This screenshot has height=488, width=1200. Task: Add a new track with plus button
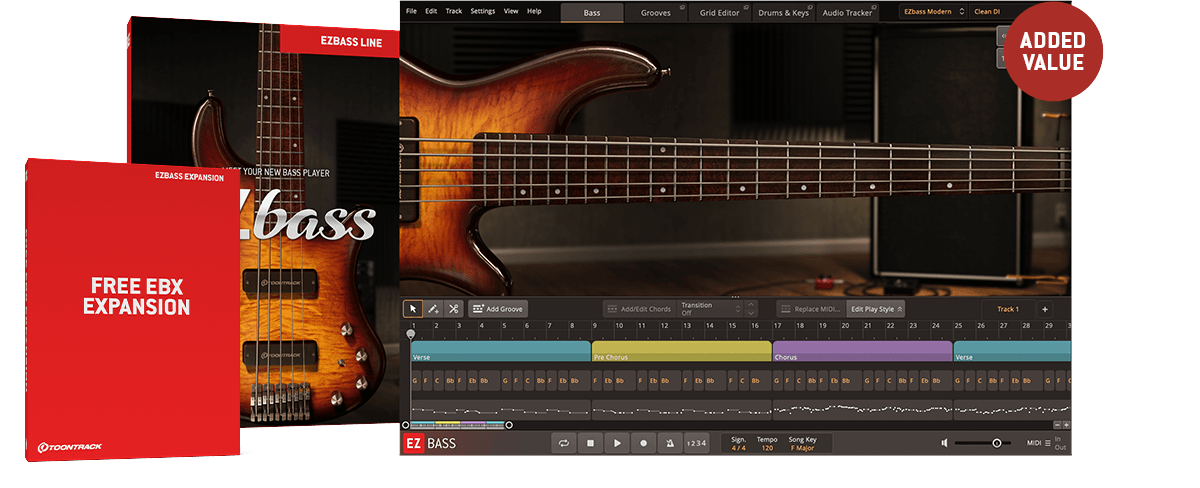tap(1044, 309)
